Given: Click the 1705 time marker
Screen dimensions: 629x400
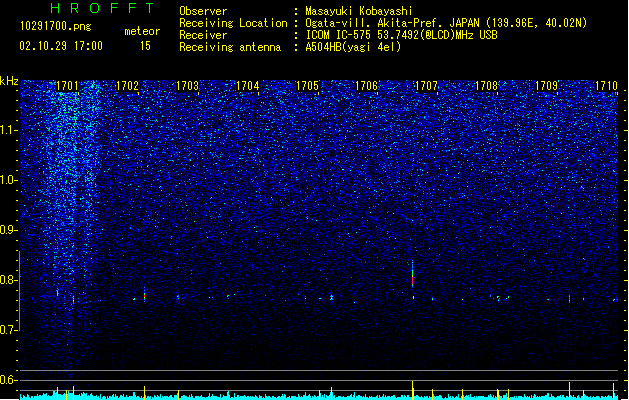Looking at the screenshot, I should coord(307,86).
